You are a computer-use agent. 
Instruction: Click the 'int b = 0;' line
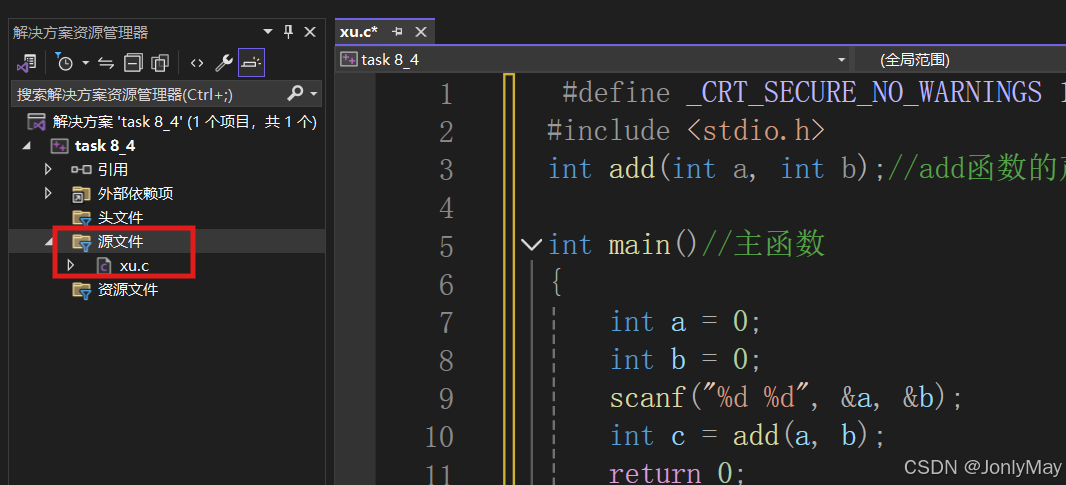pos(685,359)
